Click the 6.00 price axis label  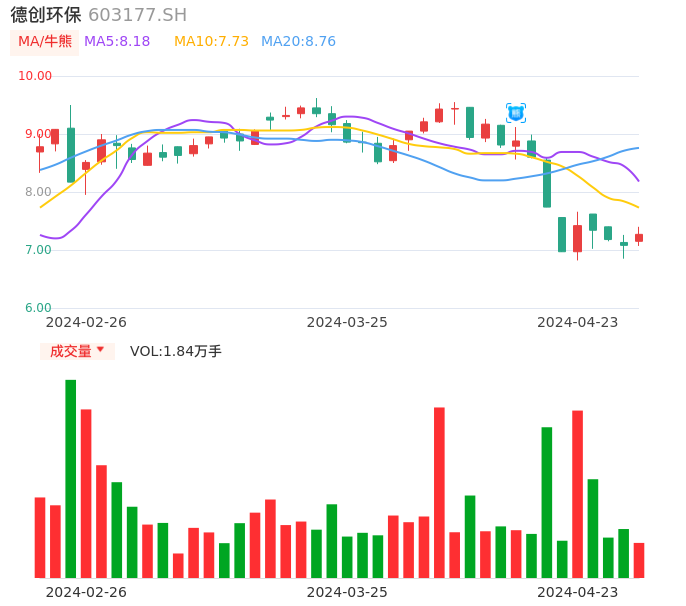[x=38, y=308]
